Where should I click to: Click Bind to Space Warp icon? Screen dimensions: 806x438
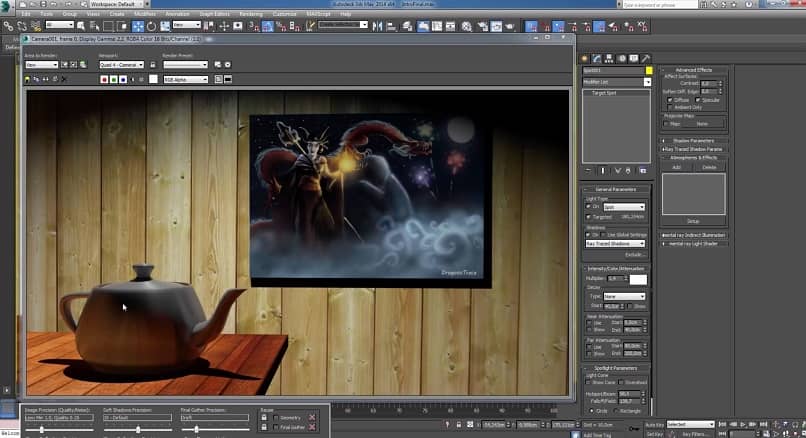pos(35,26)
